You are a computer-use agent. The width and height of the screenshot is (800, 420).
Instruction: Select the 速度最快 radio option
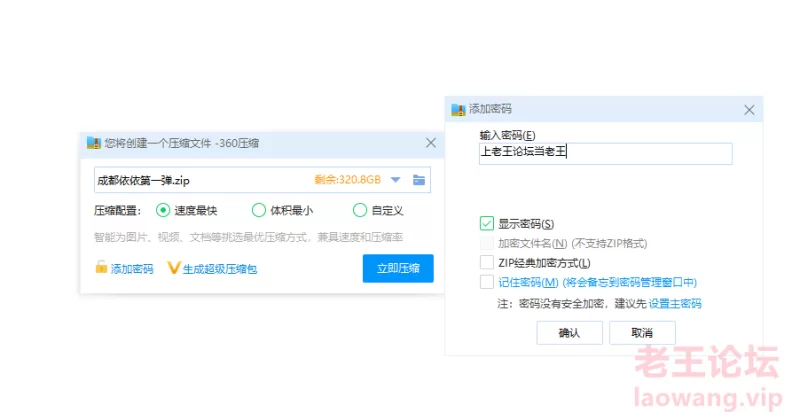[x=163, y=210]
